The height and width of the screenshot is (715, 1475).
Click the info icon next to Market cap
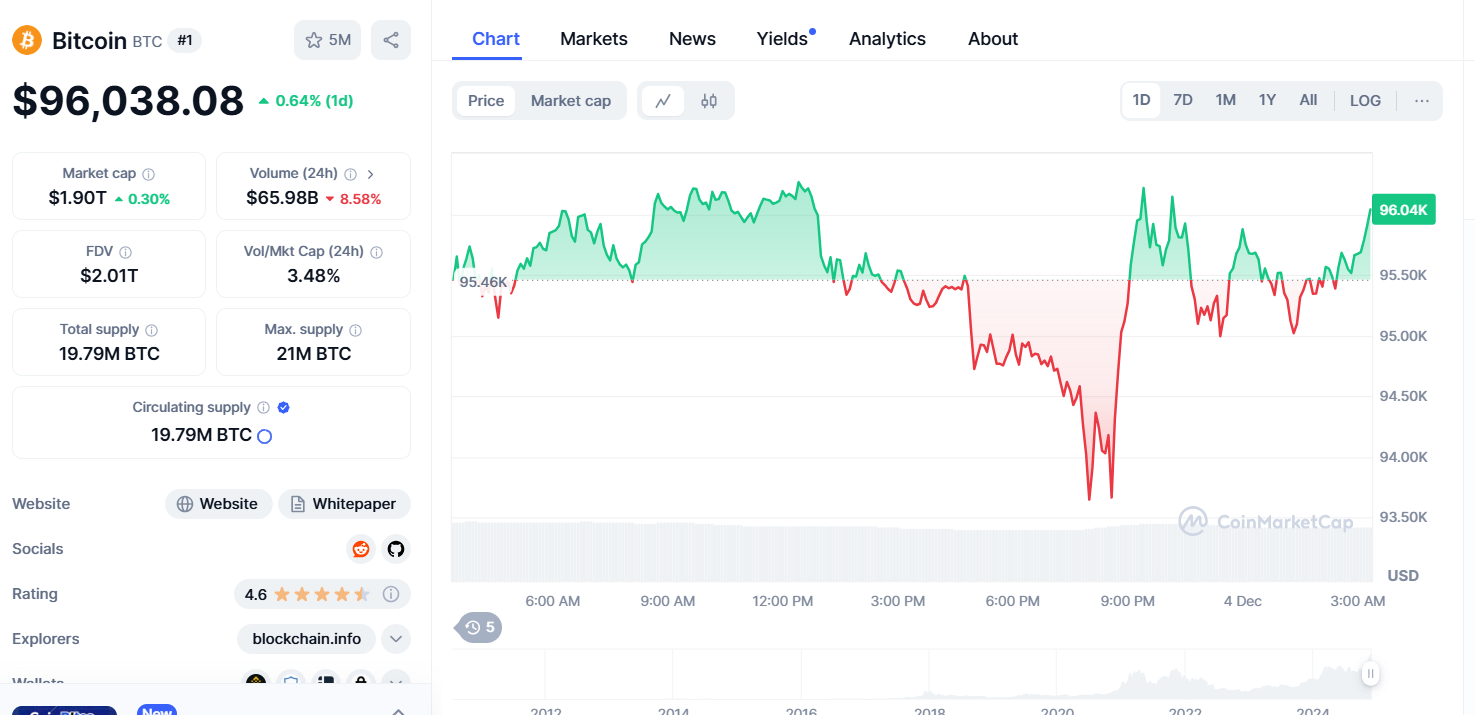149,174
